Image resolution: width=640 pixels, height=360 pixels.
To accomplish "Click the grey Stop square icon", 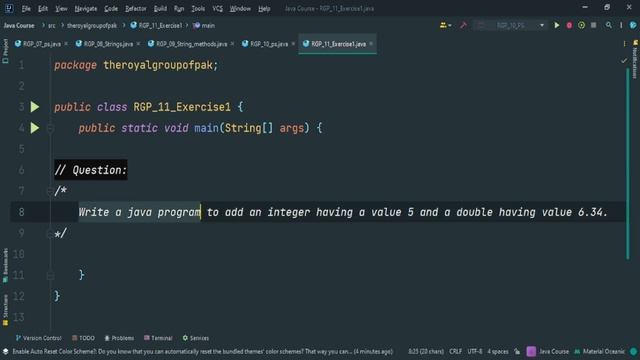I will 593,25.
